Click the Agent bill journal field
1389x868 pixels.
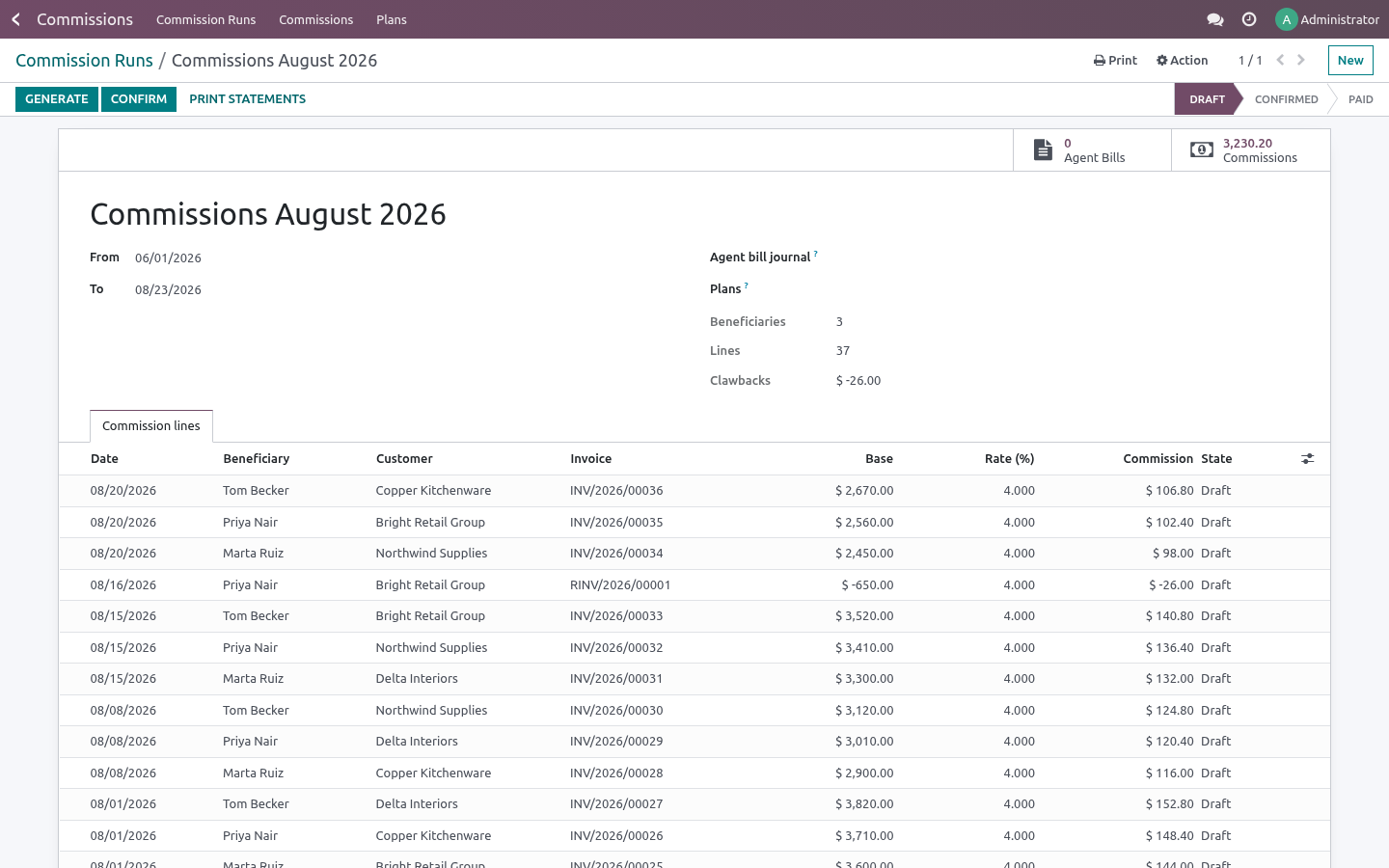(1066, 258)
